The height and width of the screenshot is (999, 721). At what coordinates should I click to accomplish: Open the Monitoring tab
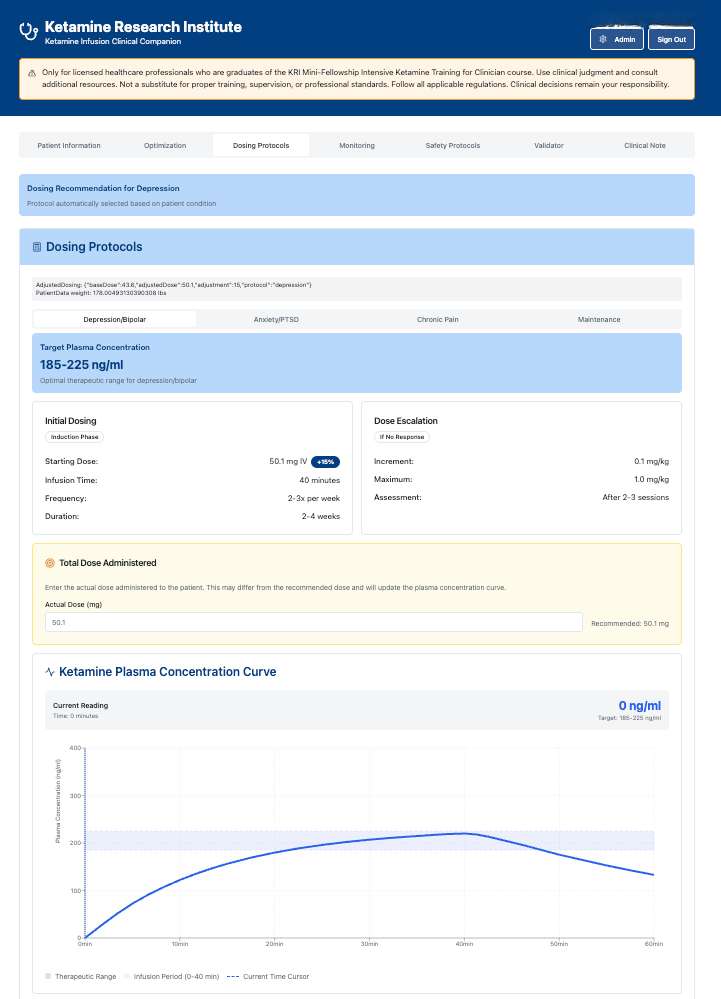[x=357, y=146]
